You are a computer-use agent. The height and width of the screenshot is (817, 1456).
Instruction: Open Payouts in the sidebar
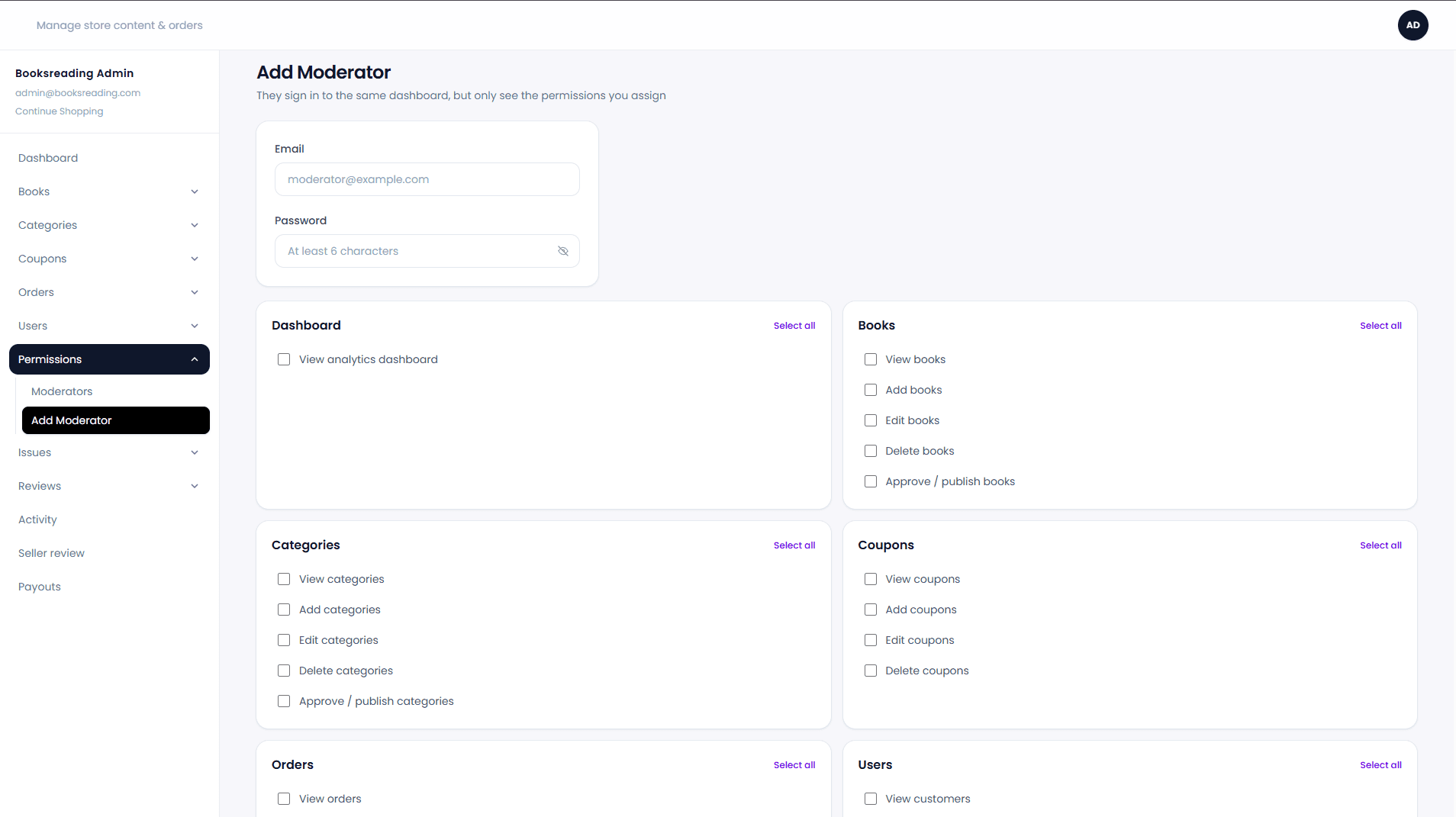(109, 587)
